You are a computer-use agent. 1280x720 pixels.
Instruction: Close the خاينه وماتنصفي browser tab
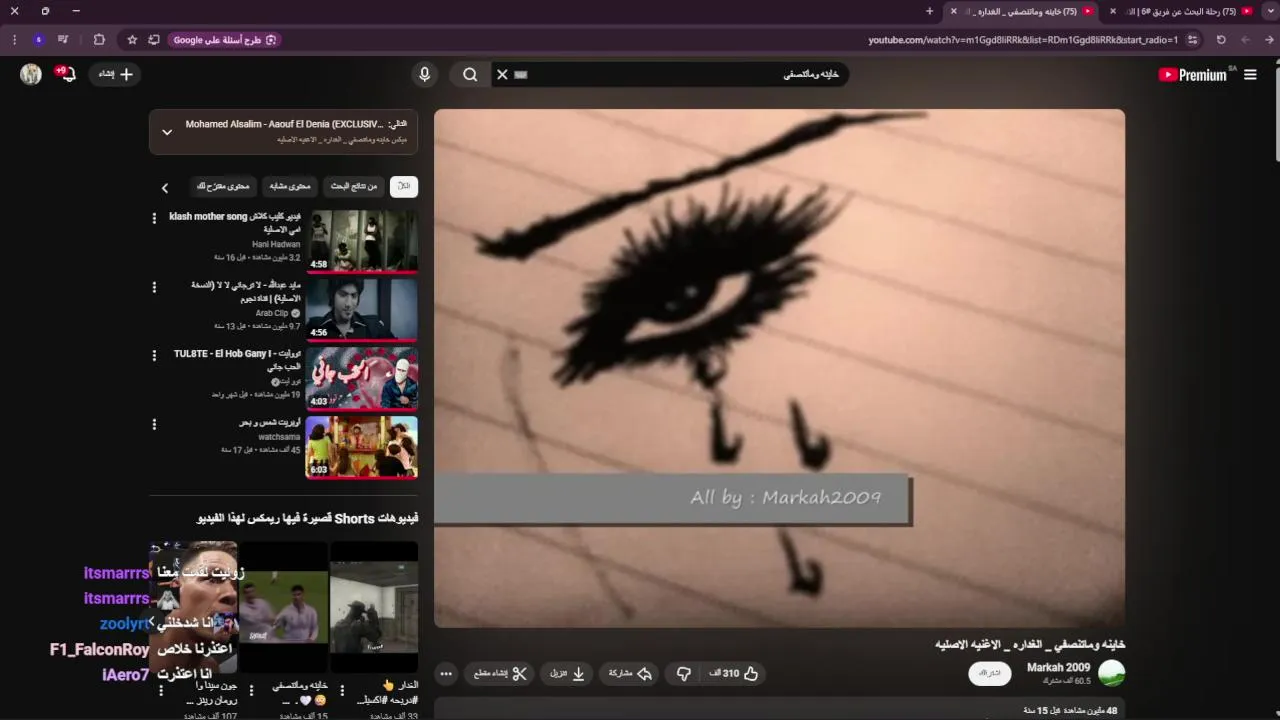(953, 11)
